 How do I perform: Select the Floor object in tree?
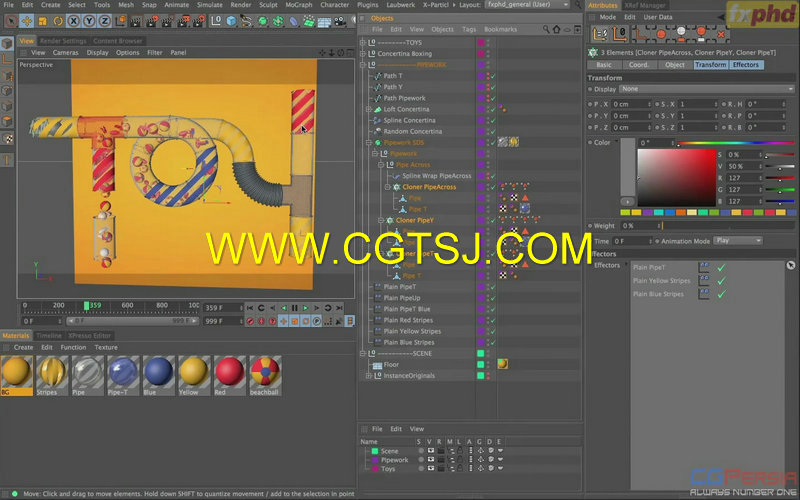coord(391,364)
